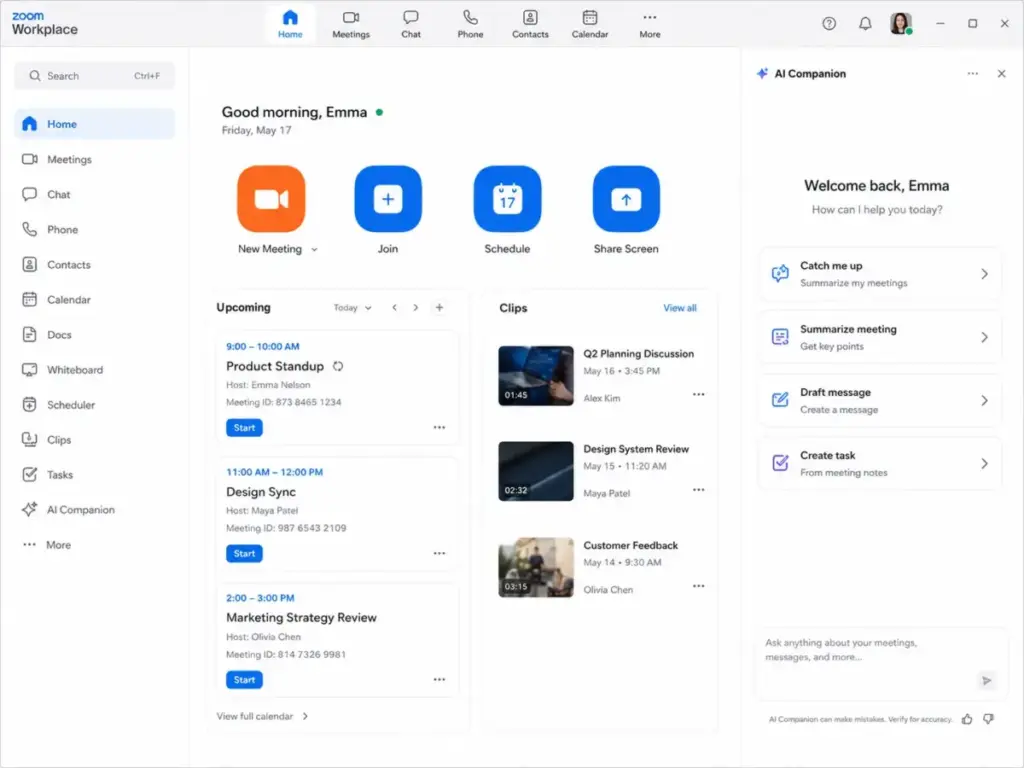1024x768 pixels.
Task: Open the Design System Review clip thumbnail
Action: tap(536, 472)
